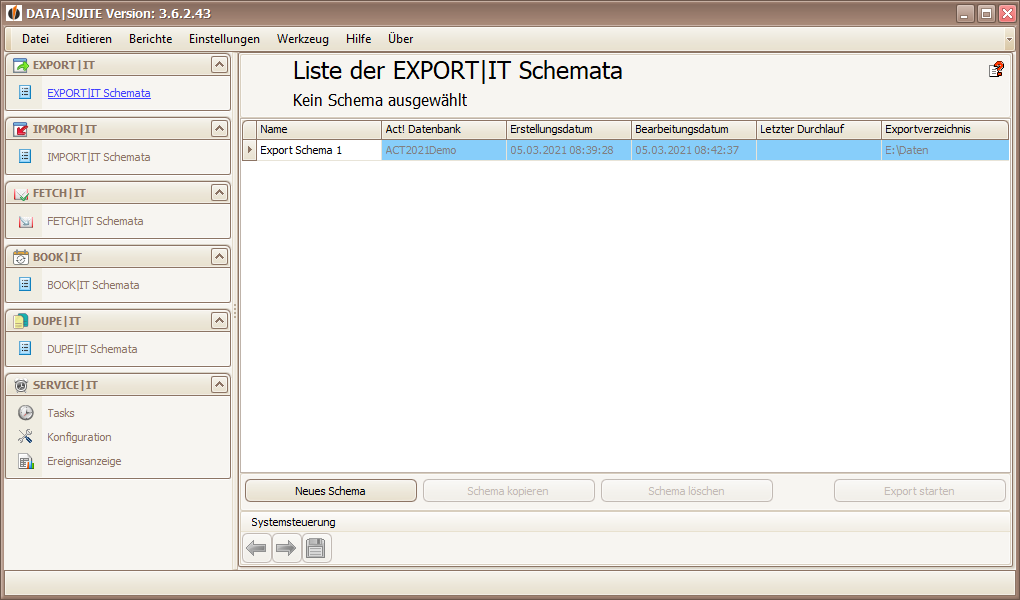The width and height of the screenshot is (1020, 600).
Task: Click the Export starten button
Action: click(919, 491)
